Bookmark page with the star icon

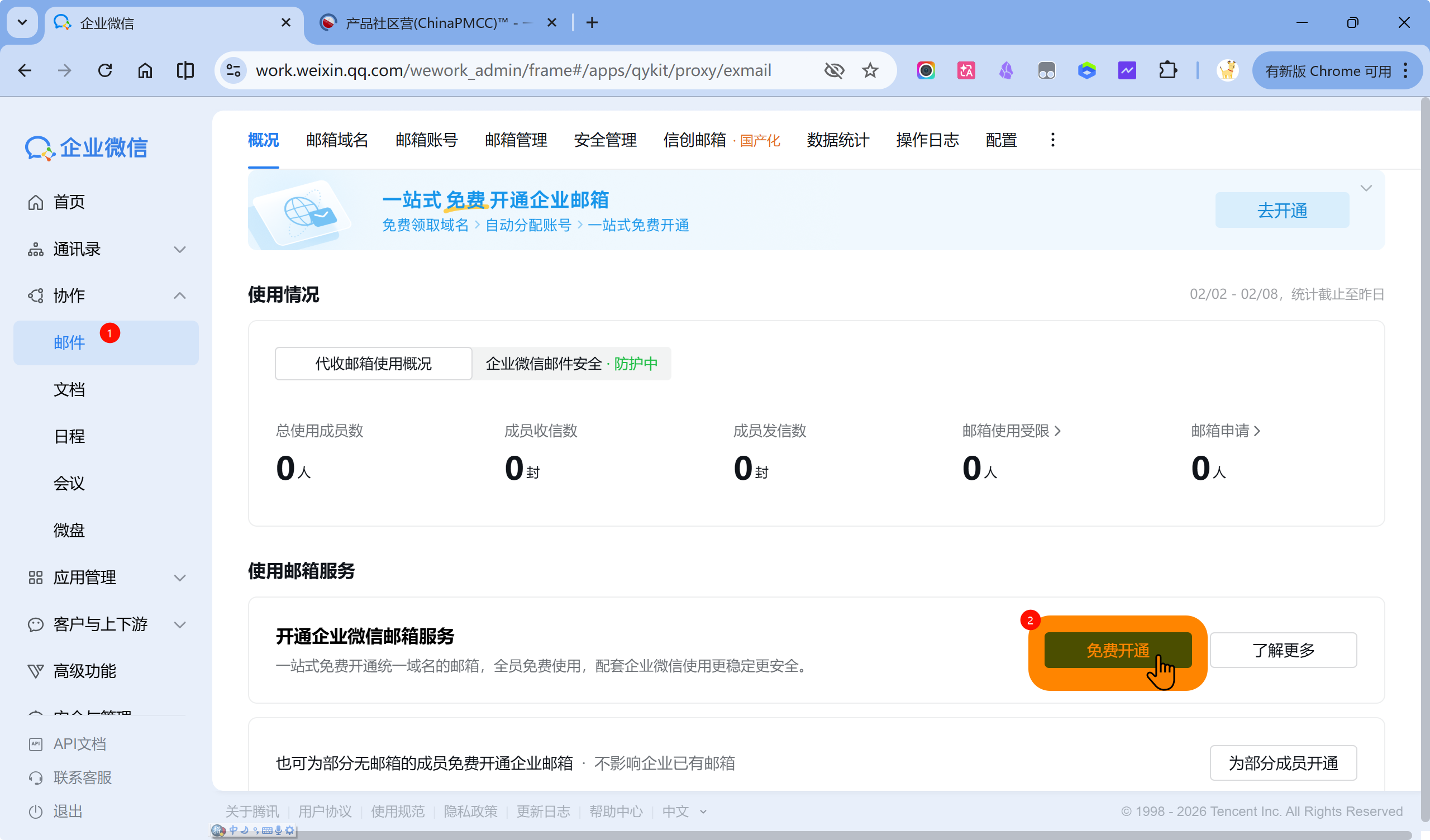[x=870, y=70]
